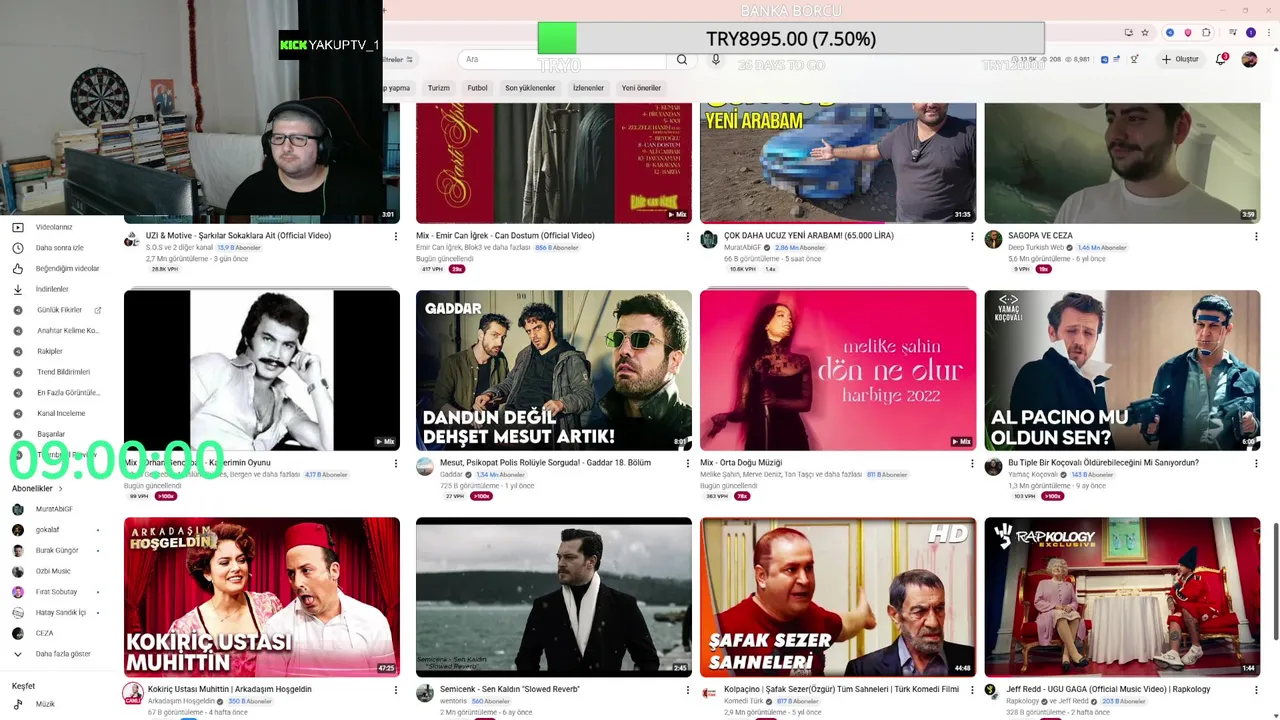This screenshot has width=1280, height=720.
Task: Open the account avatar menu
Action: (x=1249, y=60)
